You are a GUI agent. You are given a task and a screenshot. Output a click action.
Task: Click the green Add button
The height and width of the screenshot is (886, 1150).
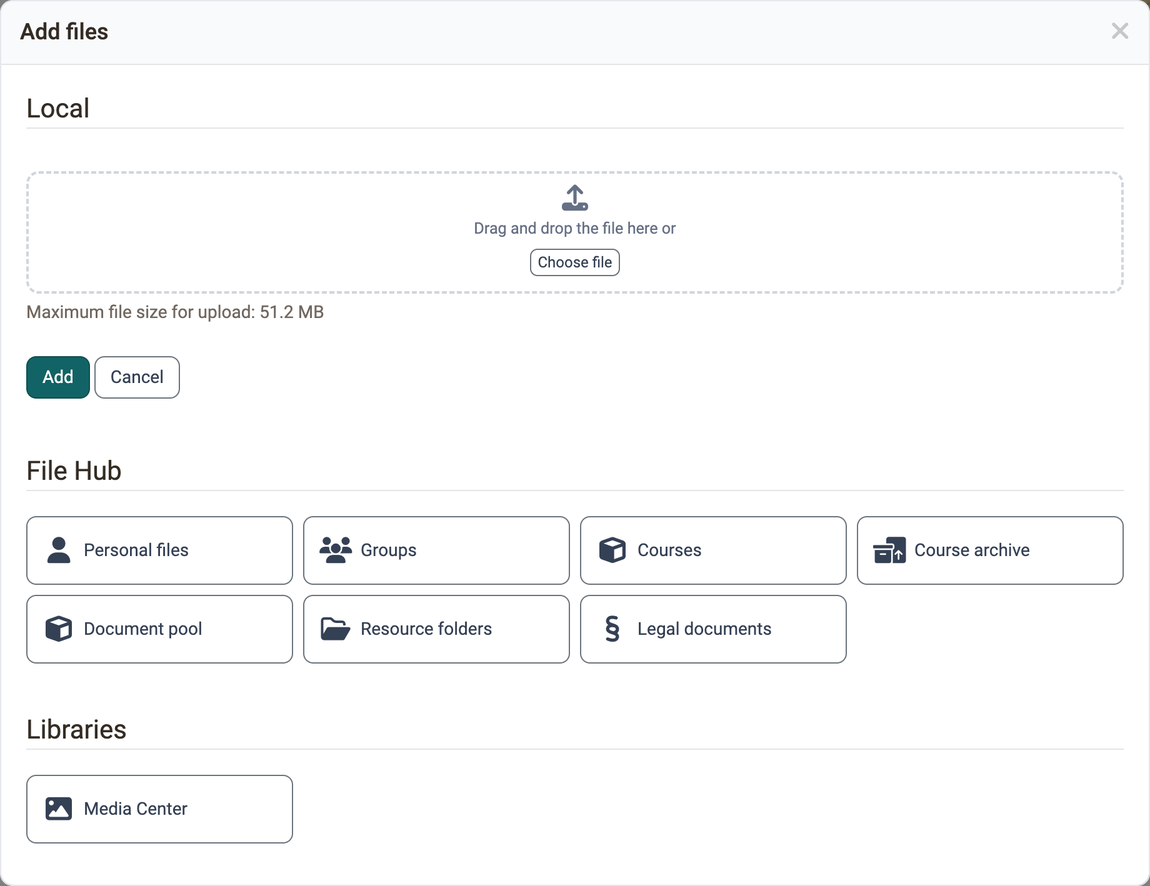coord(58,377)
